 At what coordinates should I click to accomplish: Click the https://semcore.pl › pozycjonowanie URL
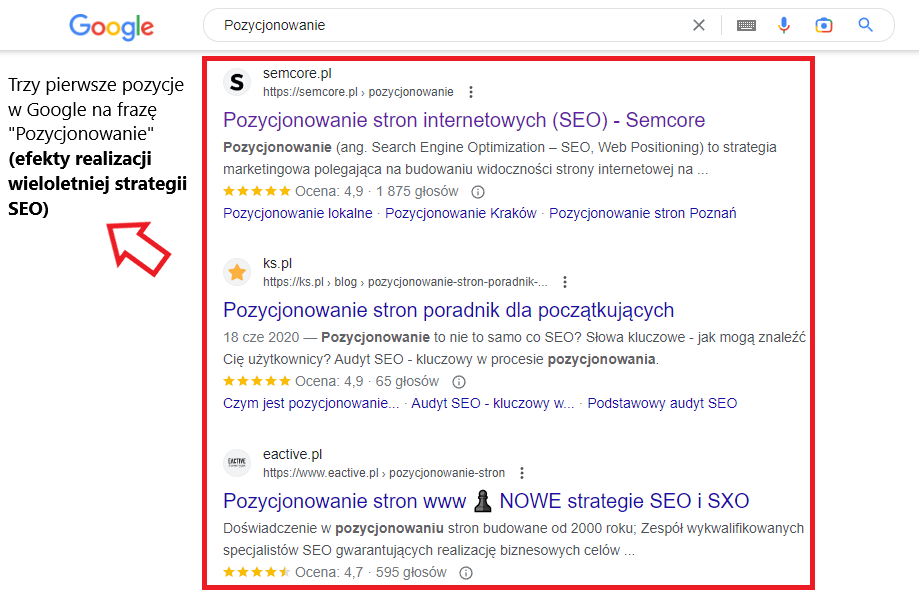(358, 92)
